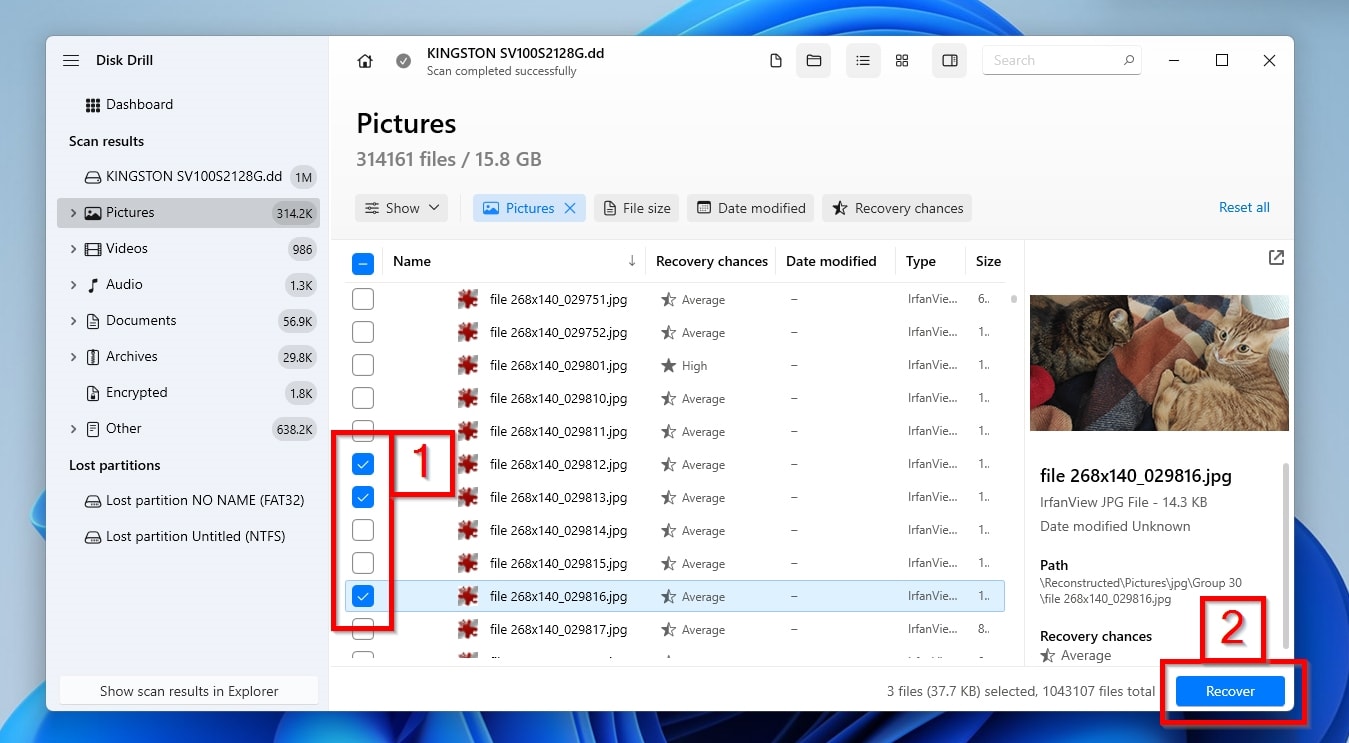Switch to file view icon

pyautogui.click(x=775, y=61)
